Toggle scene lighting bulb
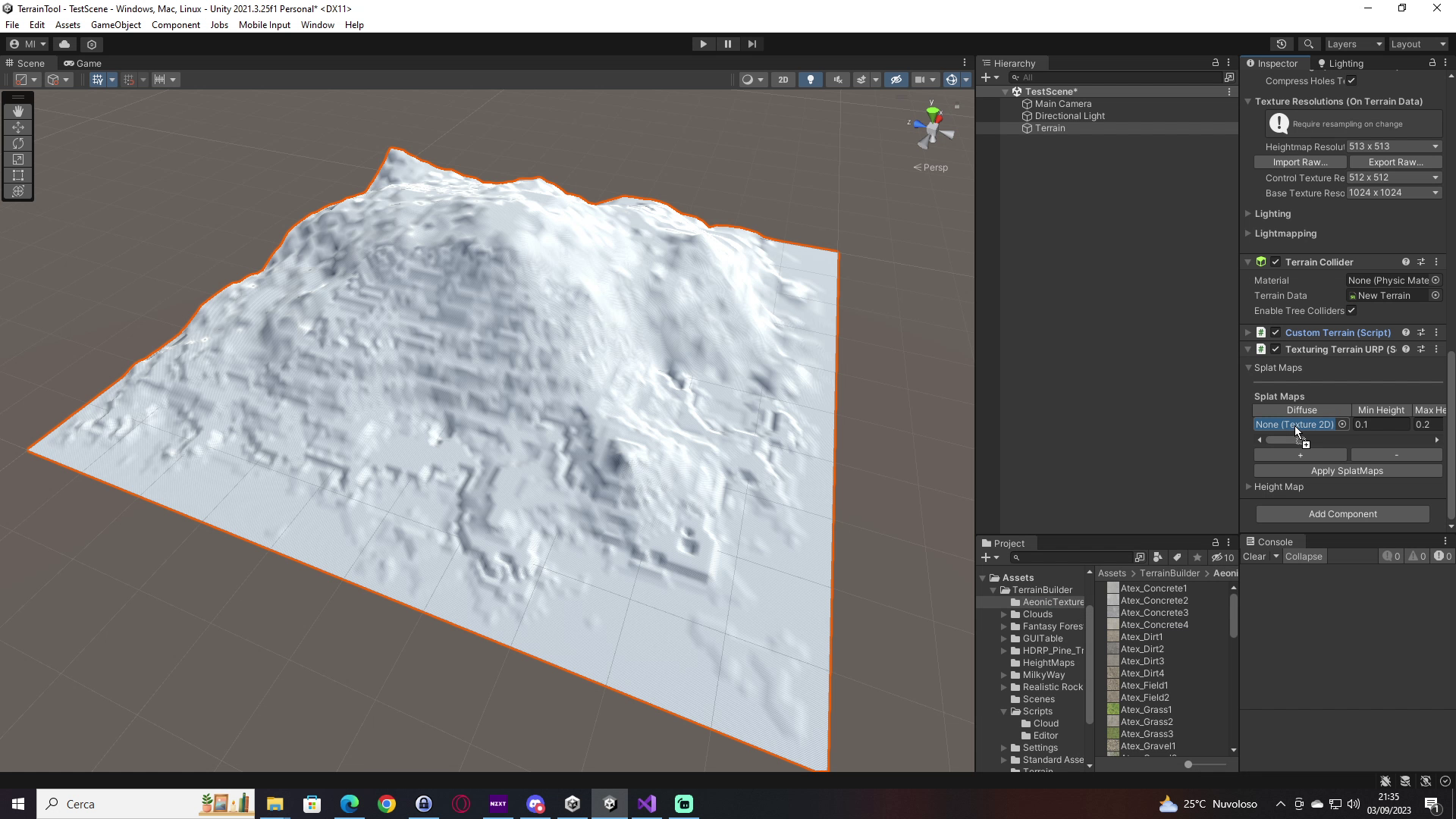The height and width of the screenshot is (819, 1456). [x=811, y=80]
